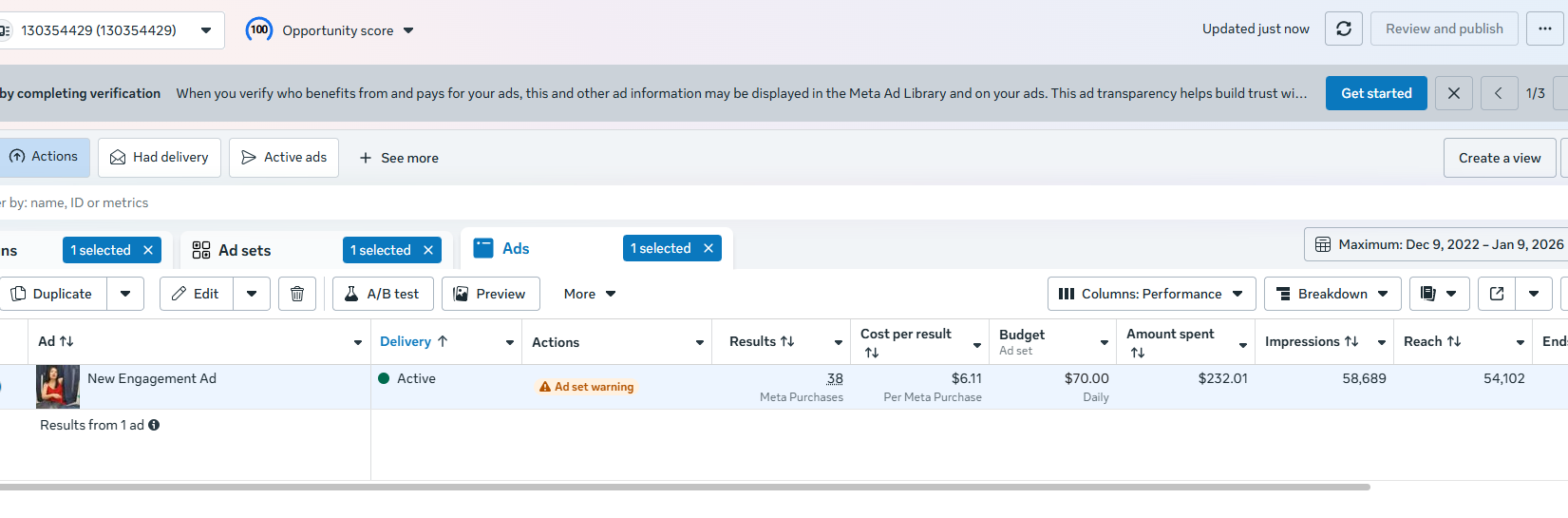
Task: Delete ad with the trash icon
Action: pos(296,294)
